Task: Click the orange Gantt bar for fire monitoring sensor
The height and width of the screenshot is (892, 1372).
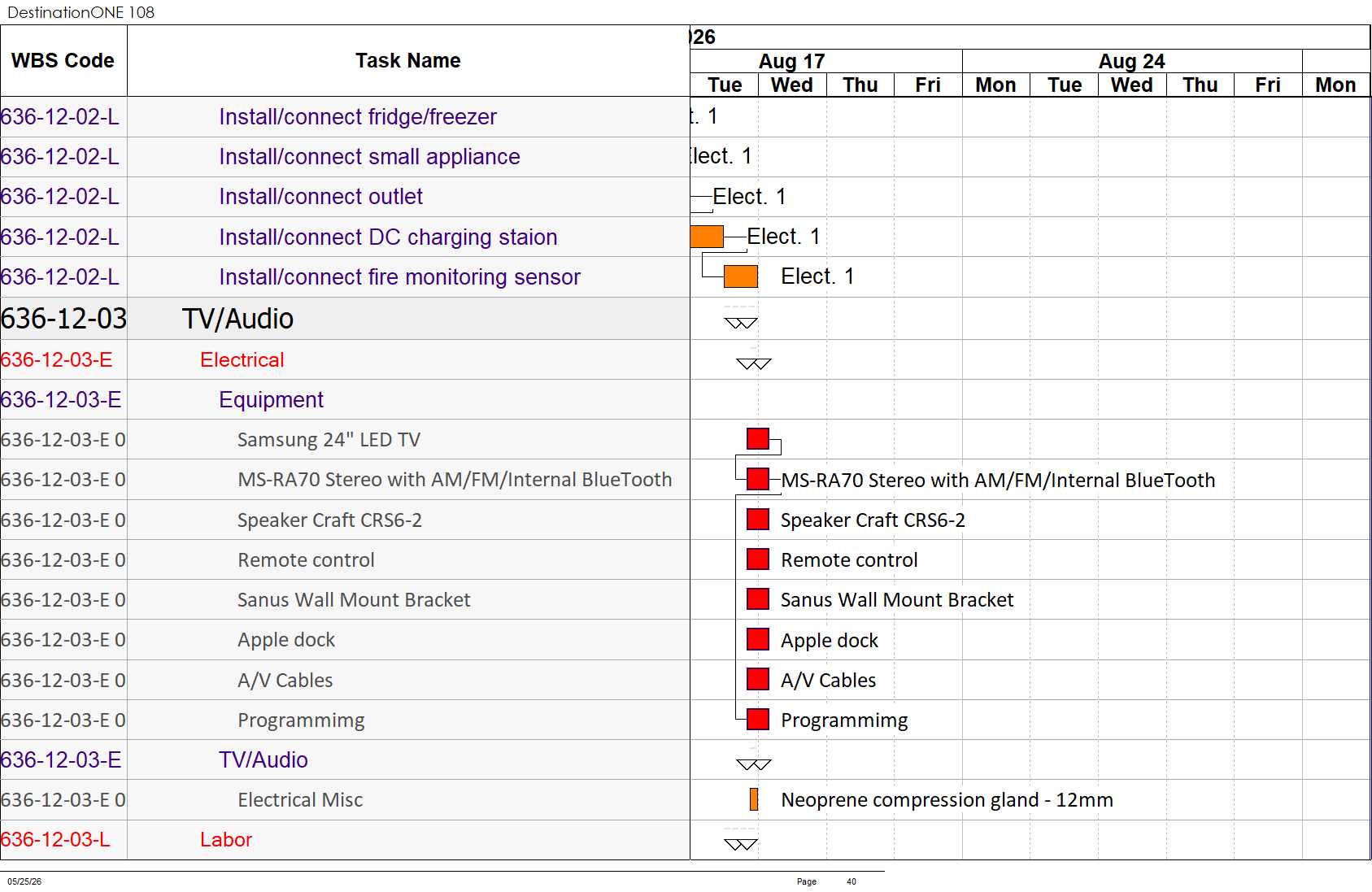Action: (741, 276)
